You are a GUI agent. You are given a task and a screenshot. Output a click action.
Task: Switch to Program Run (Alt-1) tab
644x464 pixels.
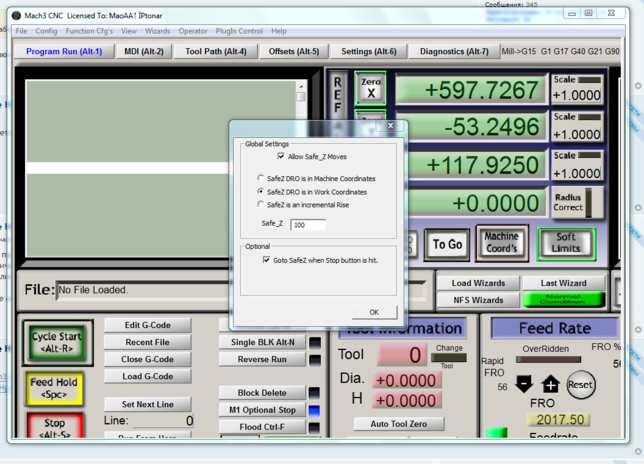(x=64, y=52)
